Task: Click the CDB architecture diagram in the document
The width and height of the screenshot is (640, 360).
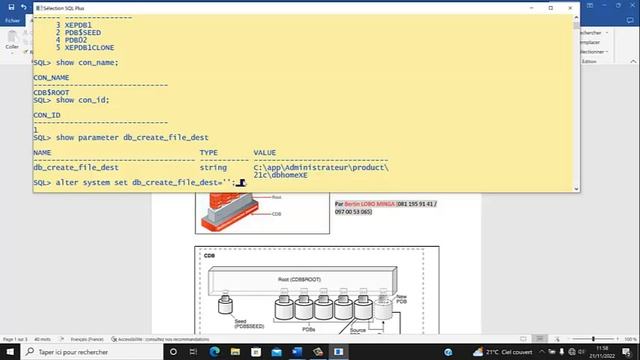Action: tap(317, 290)
